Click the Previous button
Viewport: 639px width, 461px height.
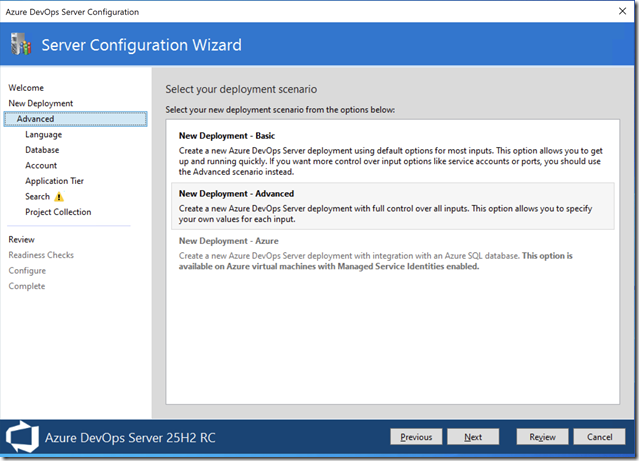(x=416, y=437)
